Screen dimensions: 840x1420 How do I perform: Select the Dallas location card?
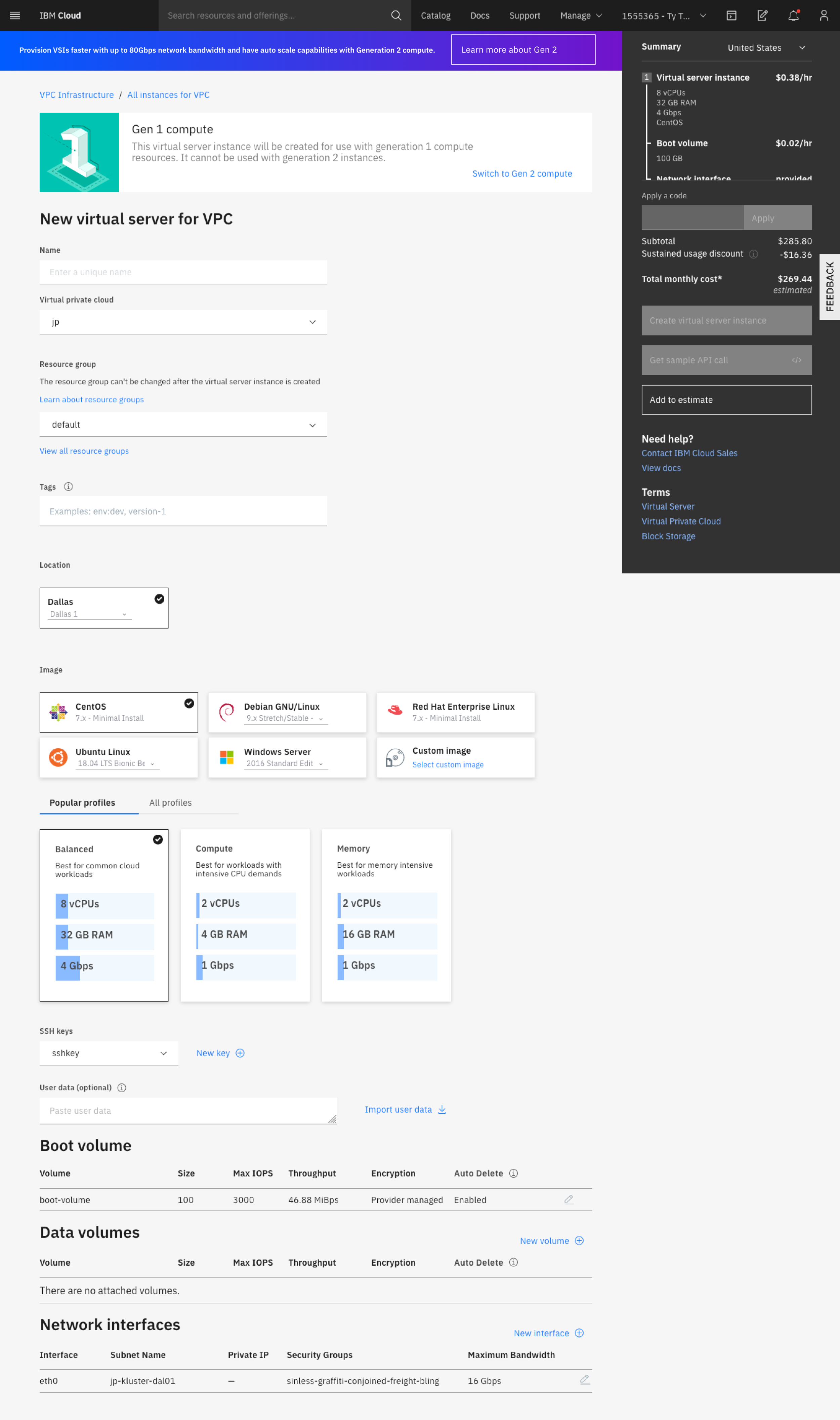[103, 607]
